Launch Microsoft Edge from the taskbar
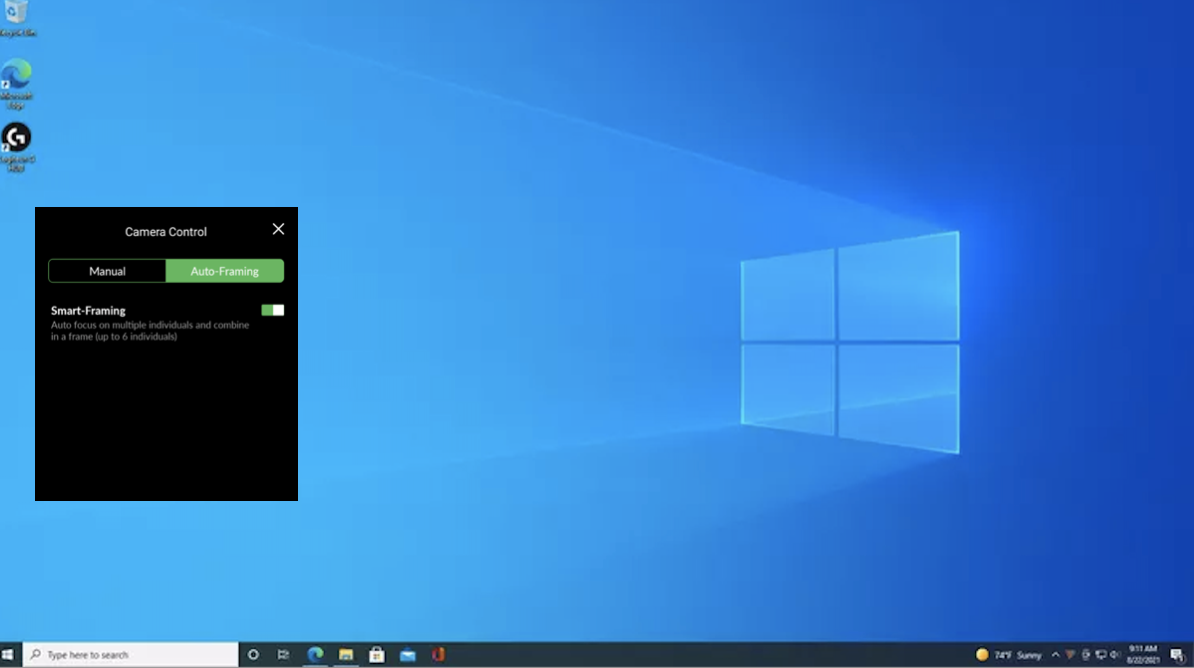 click(x=315, y=654)
